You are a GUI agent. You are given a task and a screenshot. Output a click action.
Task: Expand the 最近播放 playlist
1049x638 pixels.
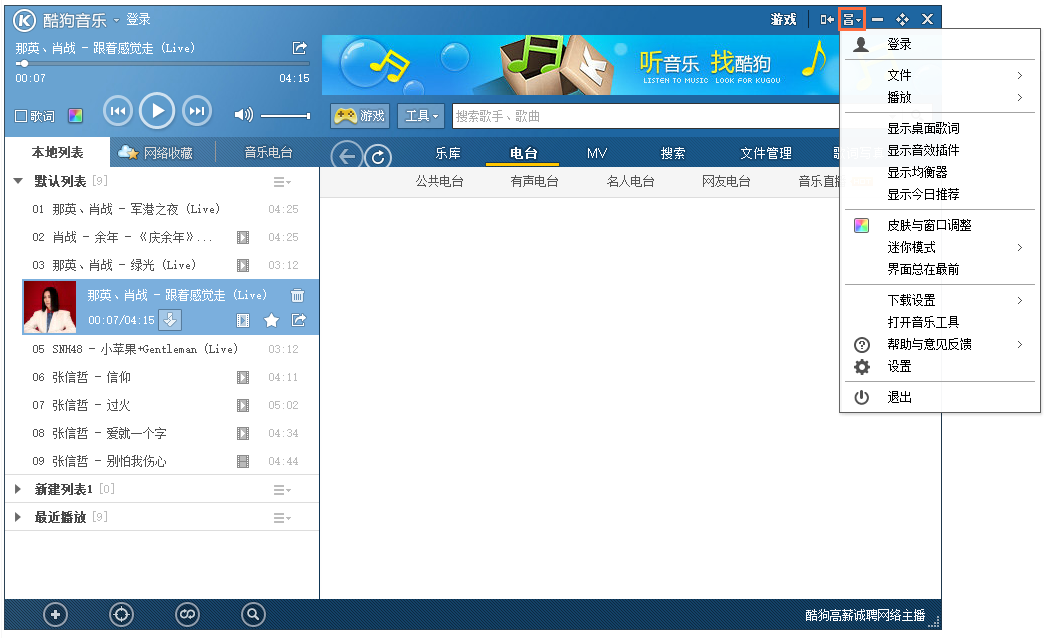tap(18, 517)
